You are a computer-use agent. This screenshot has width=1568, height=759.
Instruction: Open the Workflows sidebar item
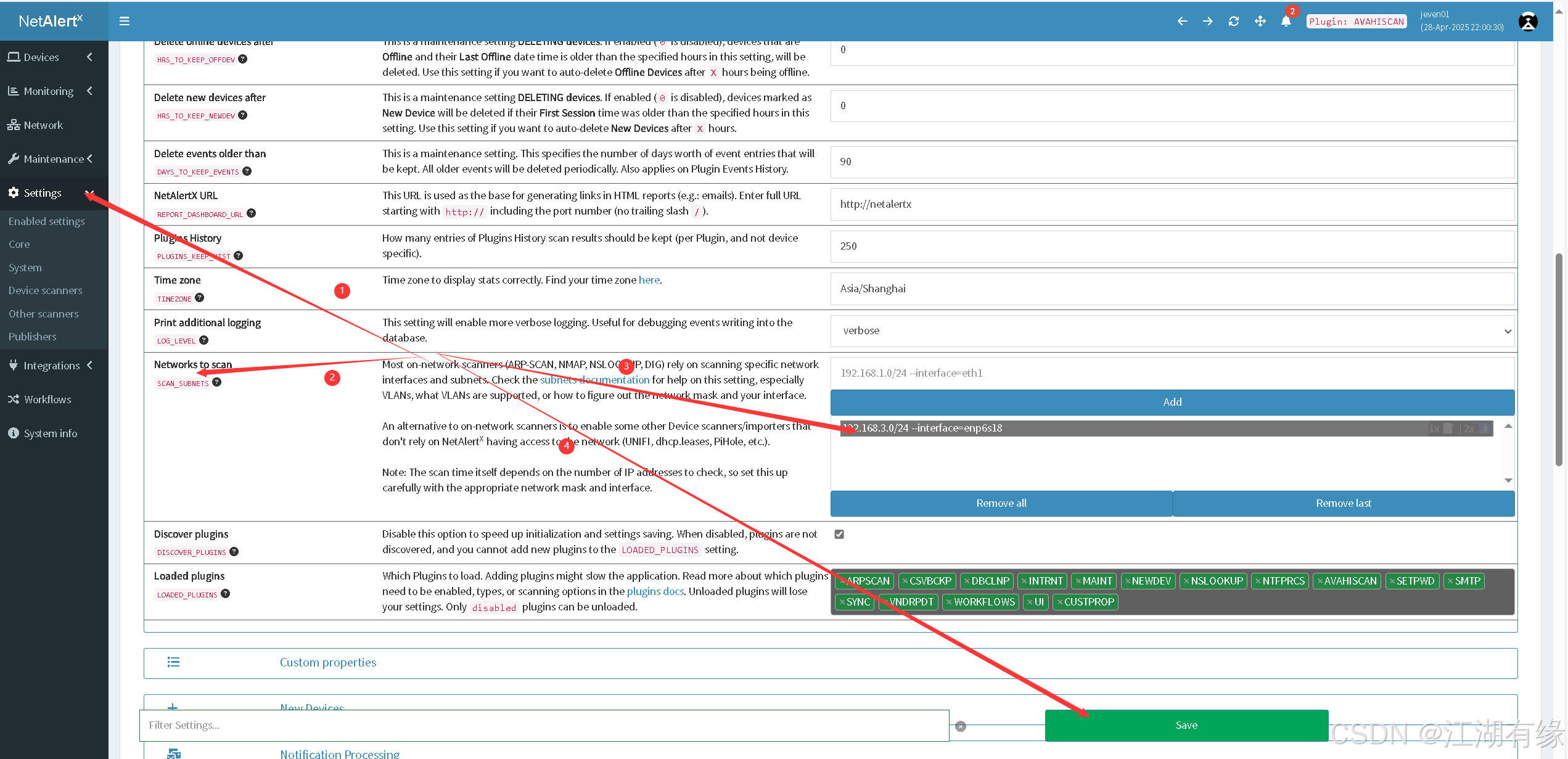[54, 400]
